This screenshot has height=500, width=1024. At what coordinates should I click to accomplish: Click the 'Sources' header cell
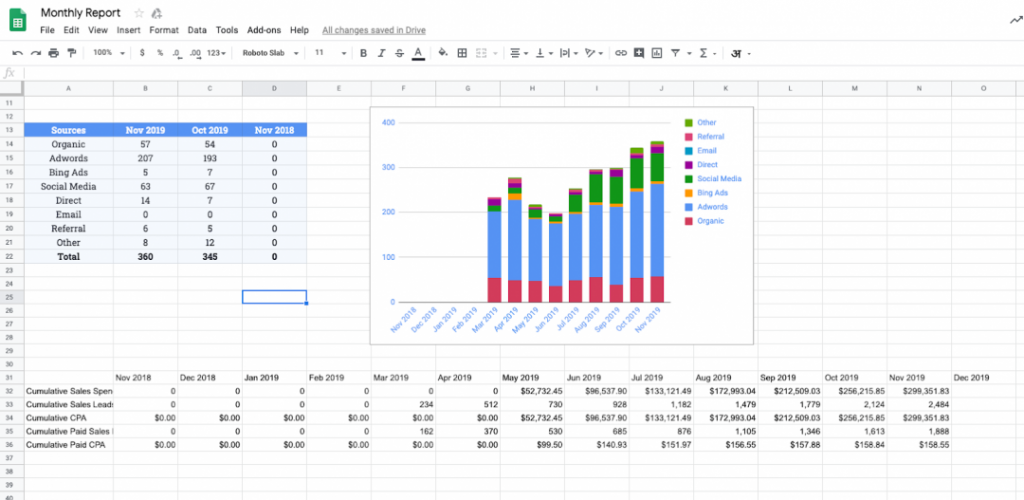(x=69, y=130)
